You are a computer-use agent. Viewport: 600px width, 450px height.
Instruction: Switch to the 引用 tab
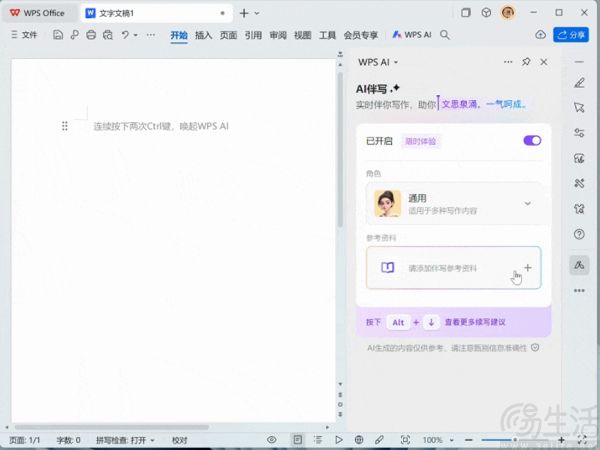coord(253,35)
